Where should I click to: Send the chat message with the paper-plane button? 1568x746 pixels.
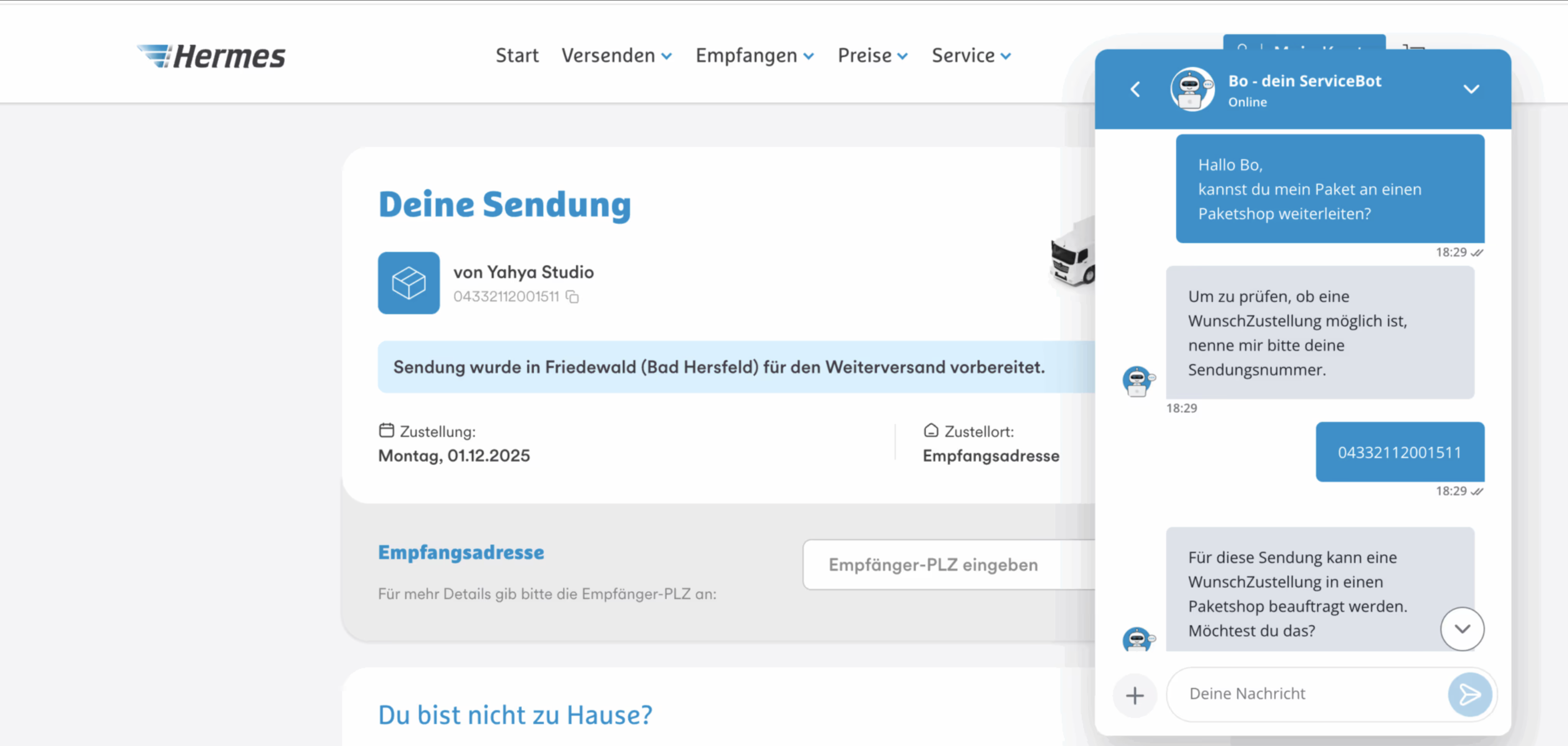click(x=1469, y=694)
